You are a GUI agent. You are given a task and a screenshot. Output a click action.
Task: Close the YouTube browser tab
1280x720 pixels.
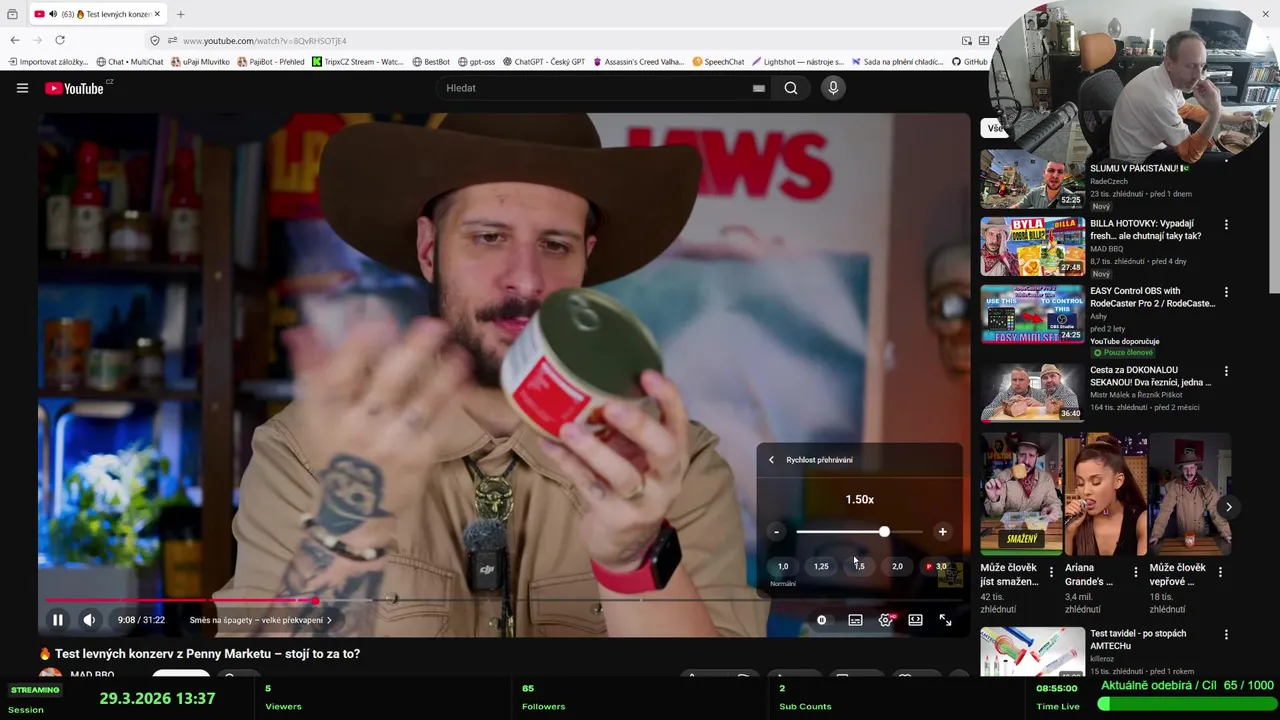coord(157,14)
